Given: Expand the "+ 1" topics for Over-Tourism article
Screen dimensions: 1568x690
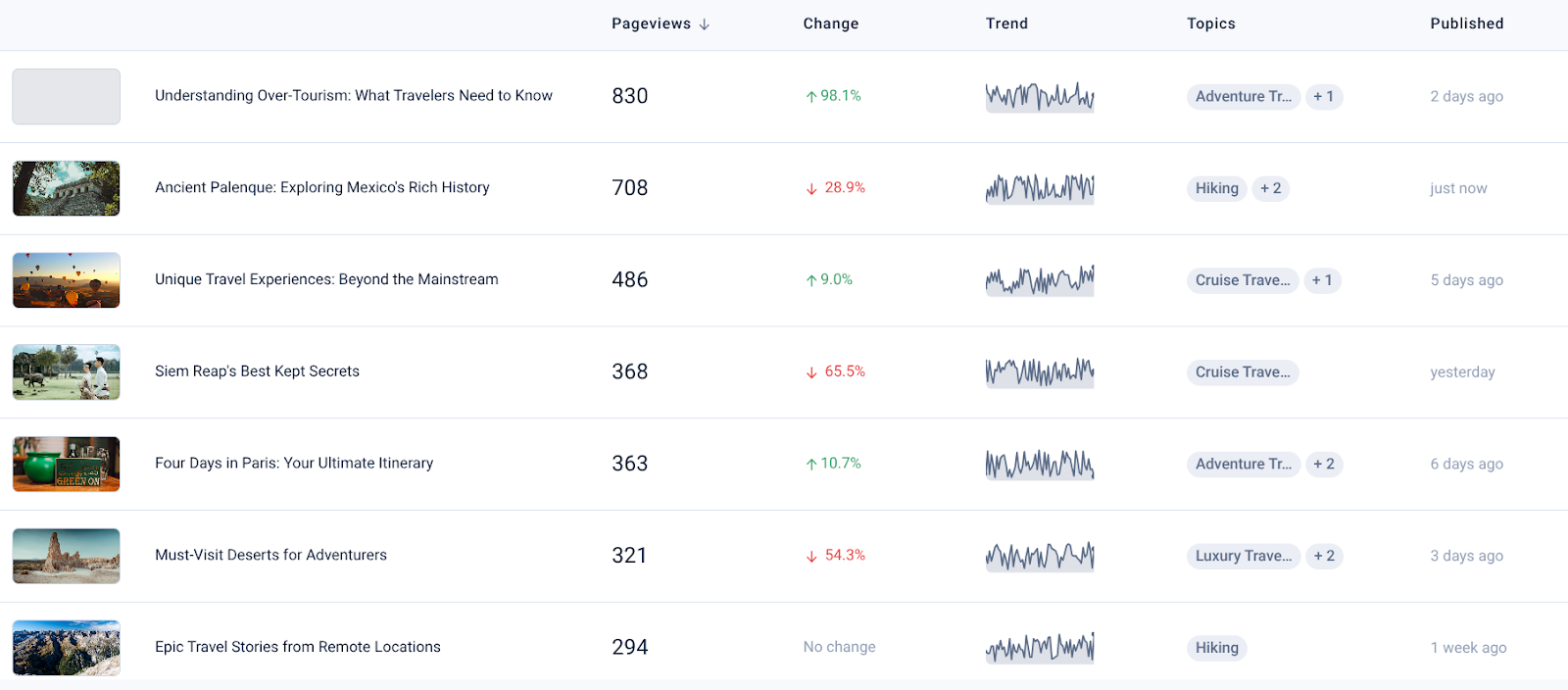Looking at the screenshot, I should pyautogui.click(x=1323, y=96).
